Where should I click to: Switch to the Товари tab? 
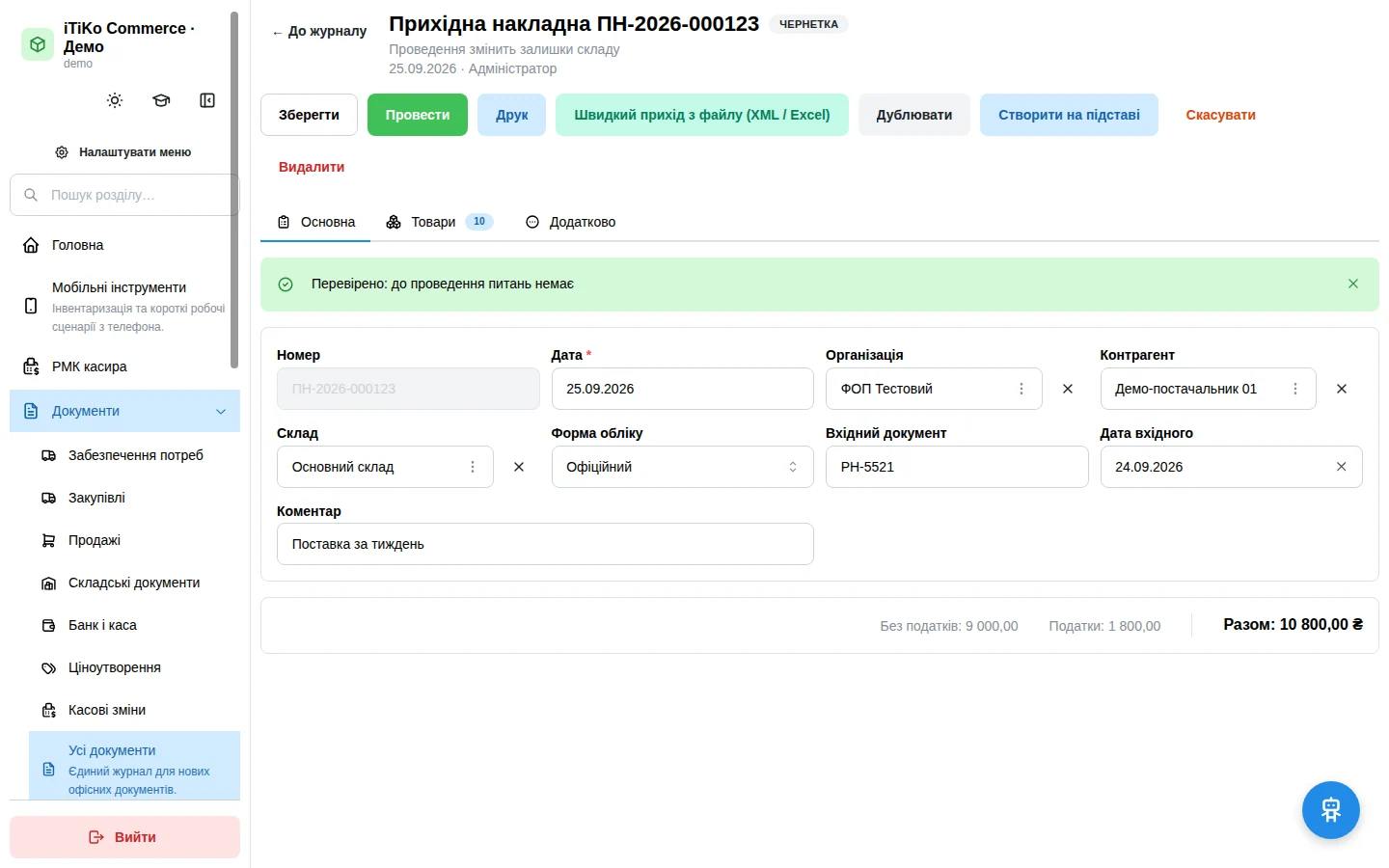[x=439, y=222]
